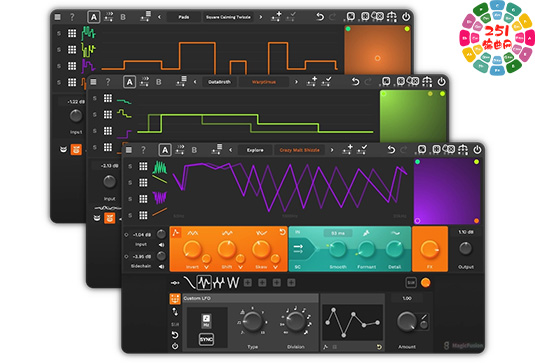
Task: Select the orange line curve thumbnail
Action: click(160, 213)
